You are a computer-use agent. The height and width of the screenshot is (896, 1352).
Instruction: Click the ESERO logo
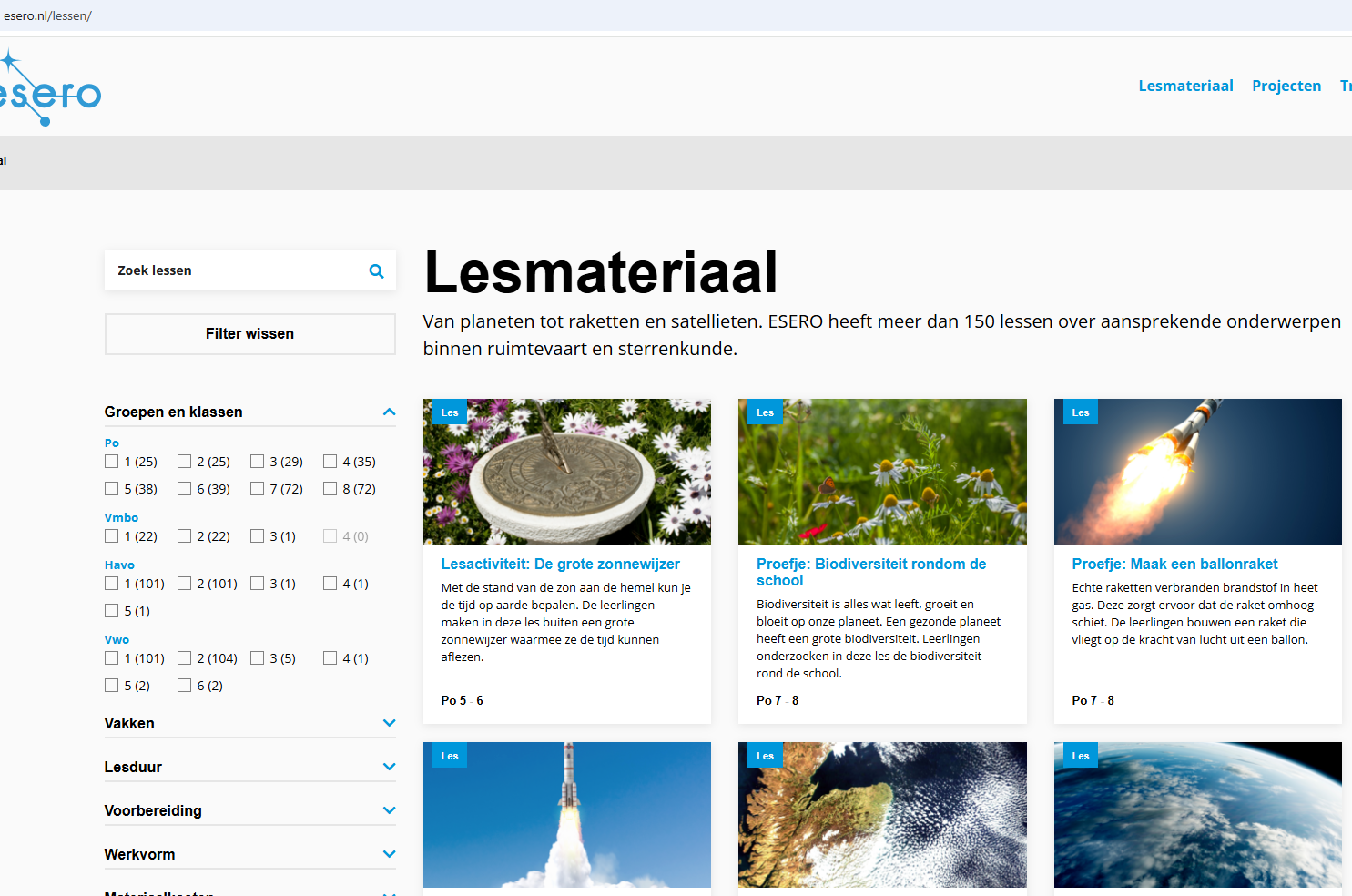pyautogui.click(x=50, y=90)
